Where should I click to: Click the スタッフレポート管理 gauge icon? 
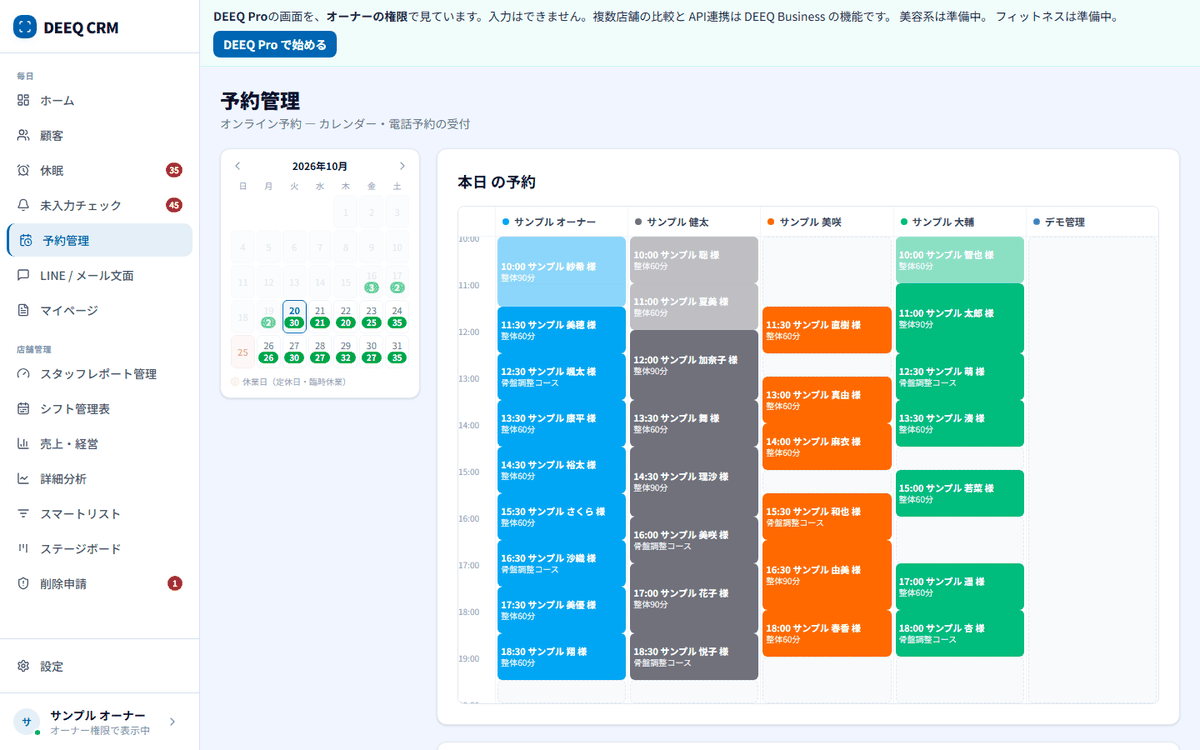coord(24,374)
